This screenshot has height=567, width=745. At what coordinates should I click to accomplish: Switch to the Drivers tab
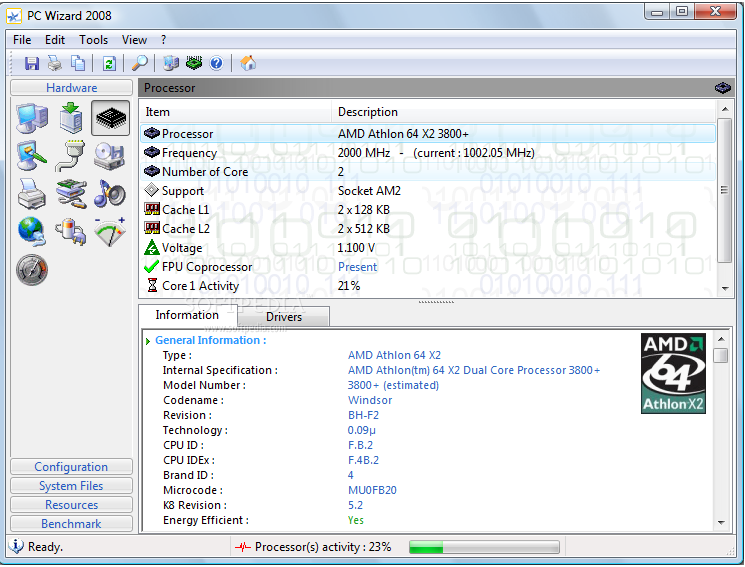tap(284, 317)
